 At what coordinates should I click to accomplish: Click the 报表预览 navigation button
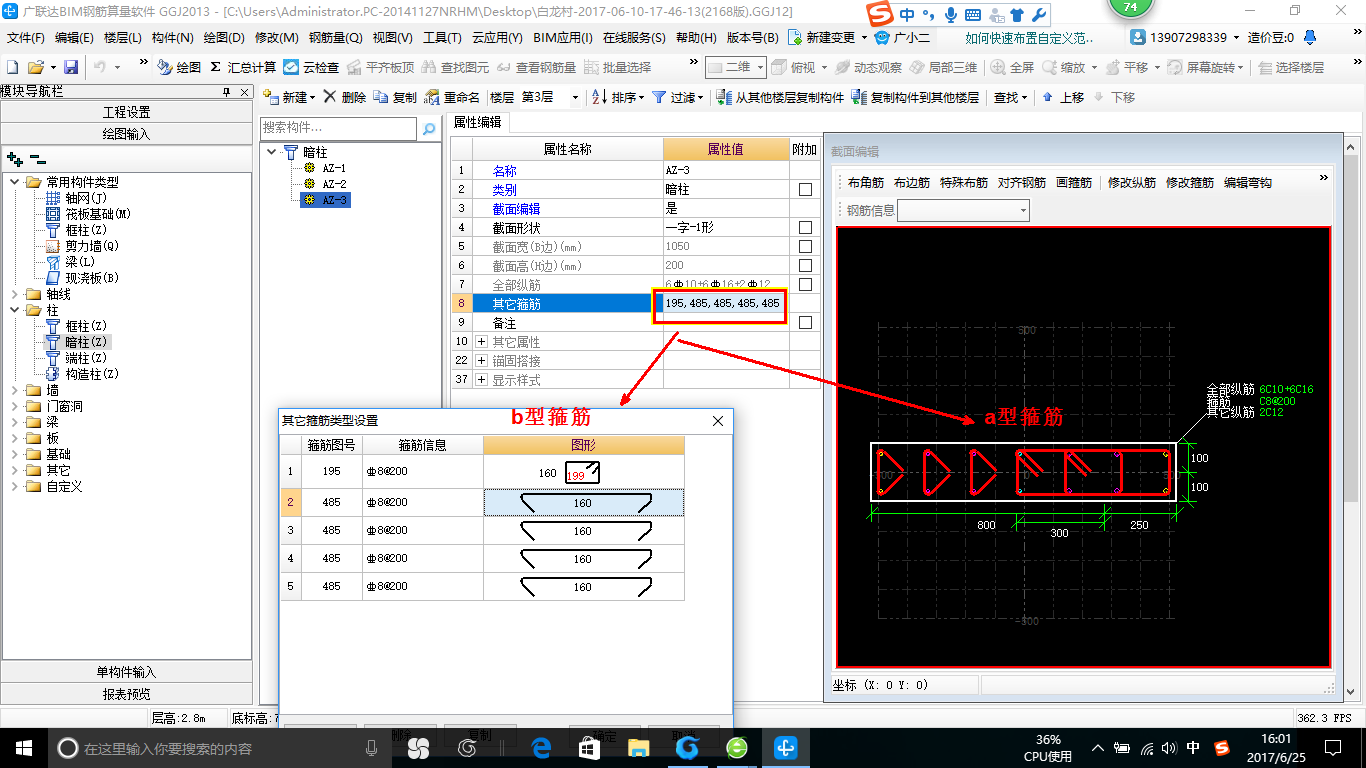[126, 693]
